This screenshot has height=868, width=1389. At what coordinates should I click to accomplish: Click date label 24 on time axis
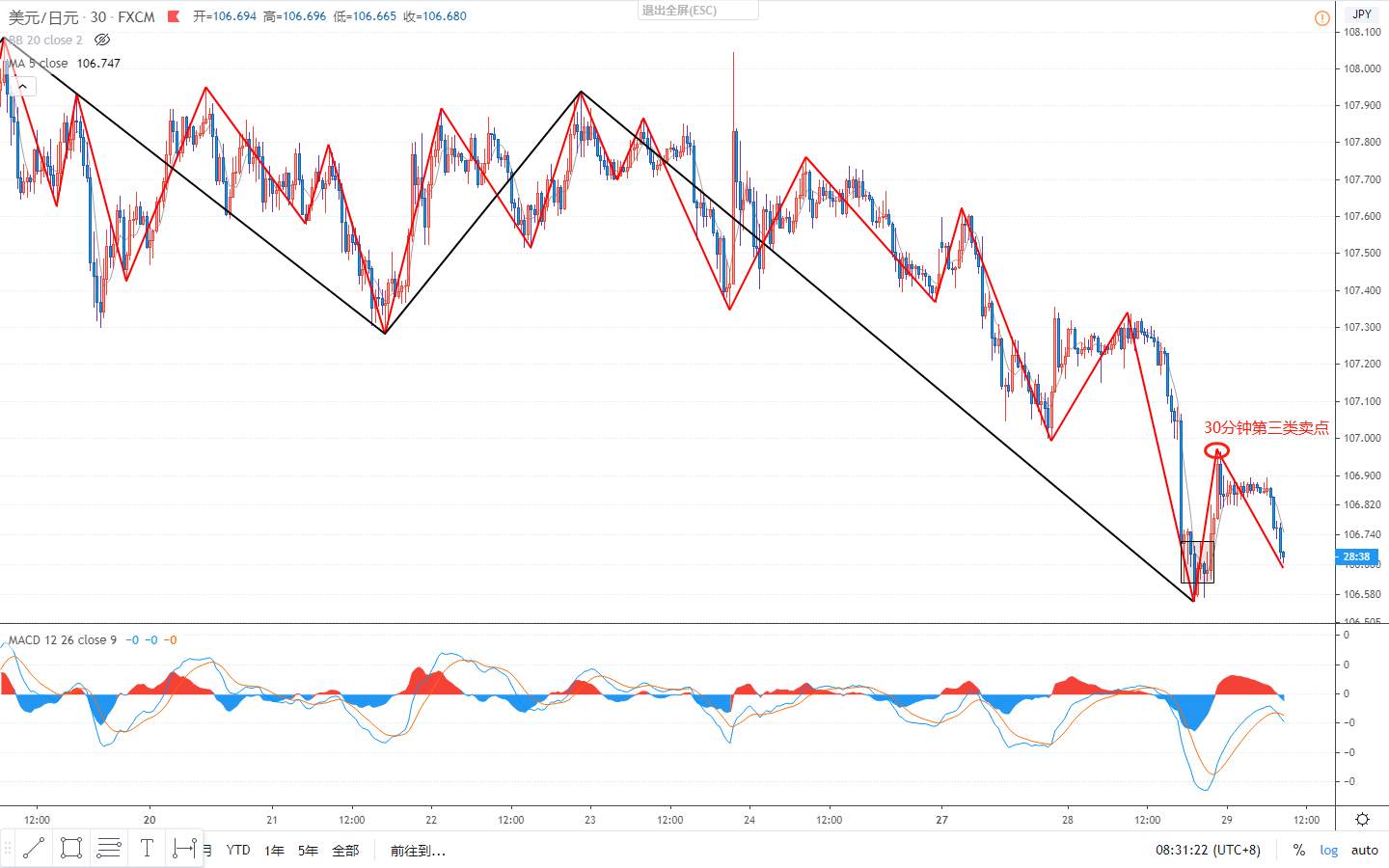pos(749,820)
